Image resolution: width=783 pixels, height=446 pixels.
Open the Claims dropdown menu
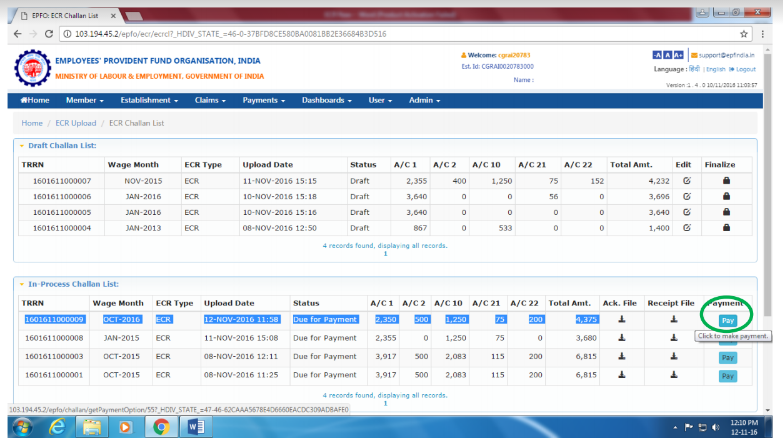(x=210, y=100)
